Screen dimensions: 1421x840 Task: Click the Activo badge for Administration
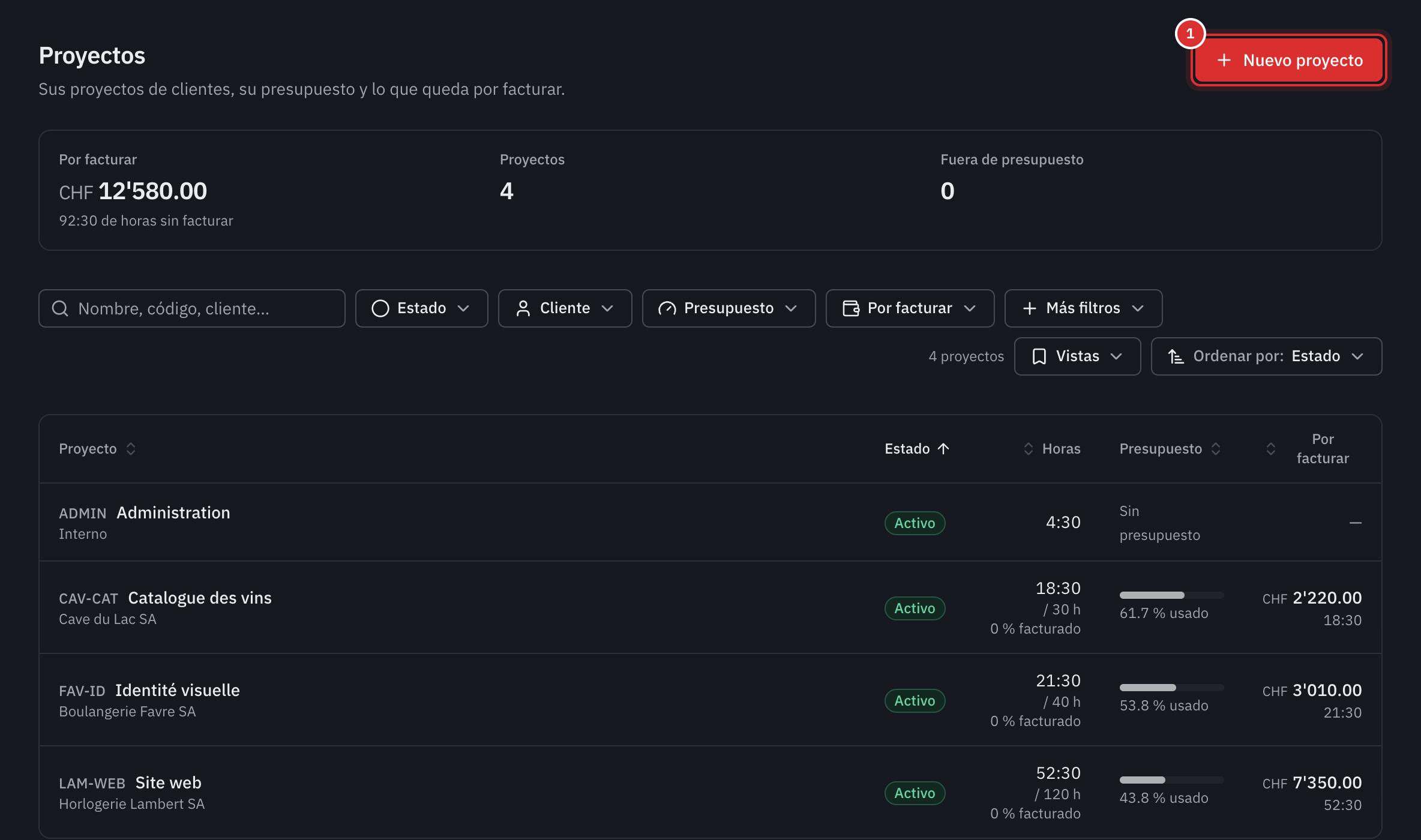coord(915,523)
